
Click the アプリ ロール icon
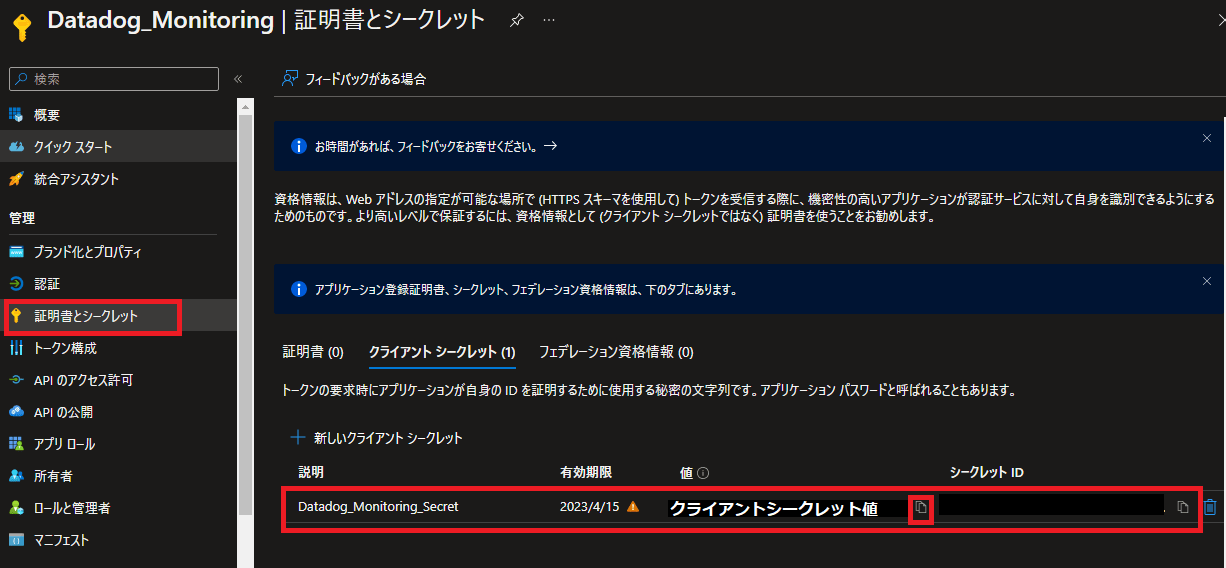pyautogui.click(x=15, y=444)
